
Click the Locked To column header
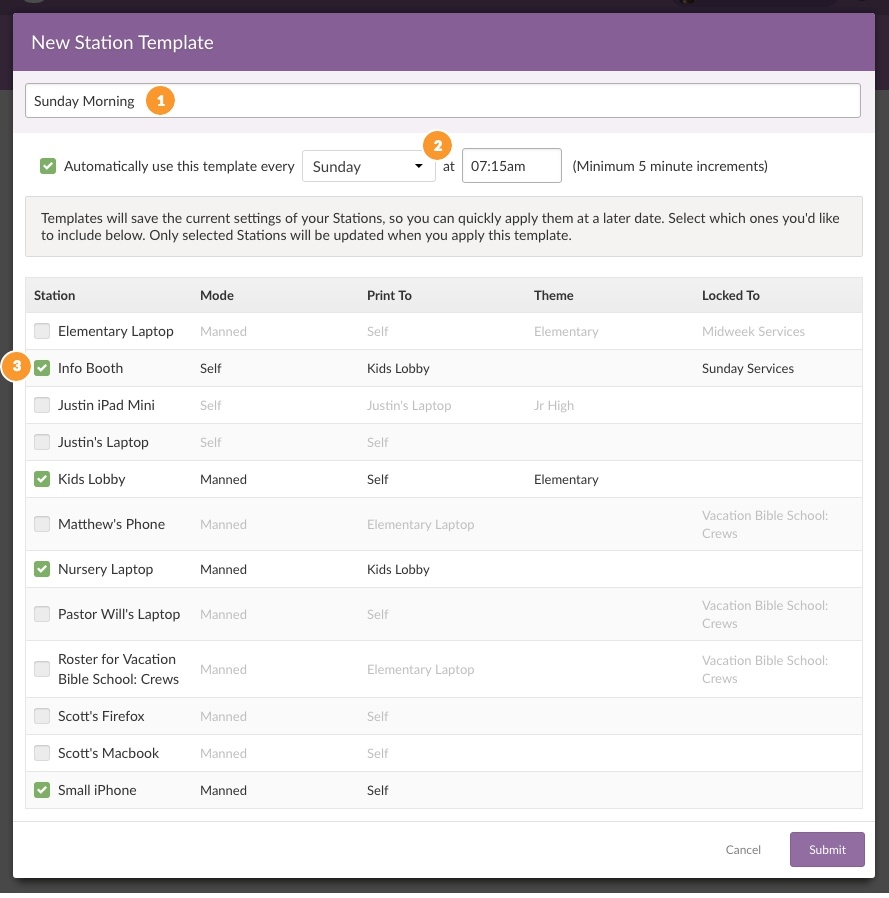pos(730,296)
